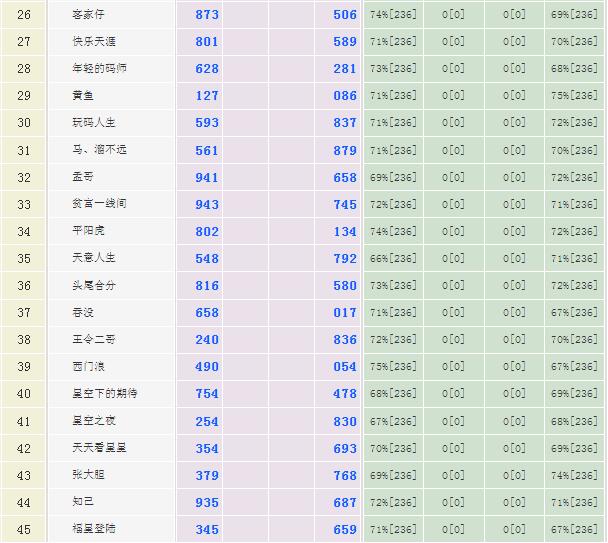
Task: Select the name 平阳虎 in row 34
Action: coord(89,231)
